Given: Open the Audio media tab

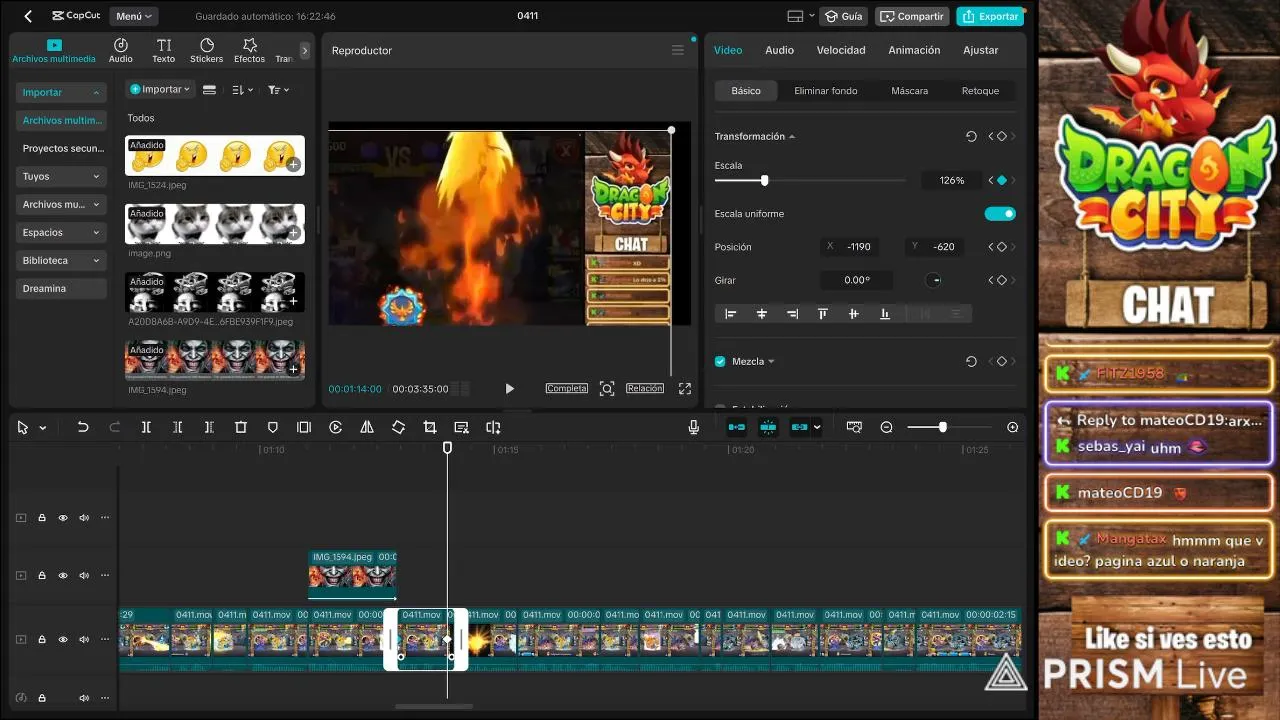Looking at the screenshot, I should (x=121, y=51).
